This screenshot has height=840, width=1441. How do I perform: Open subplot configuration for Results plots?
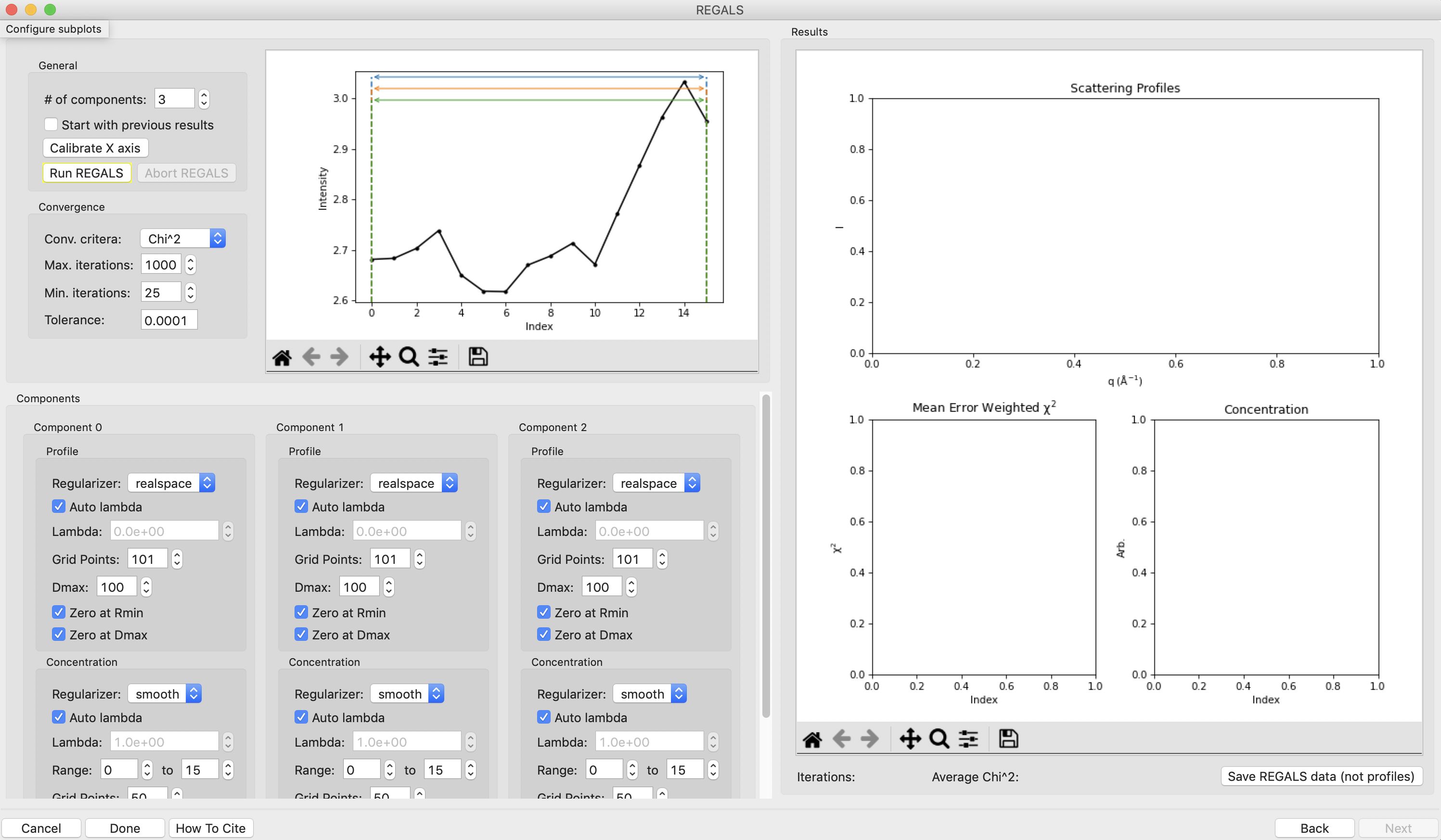point(969,739)
